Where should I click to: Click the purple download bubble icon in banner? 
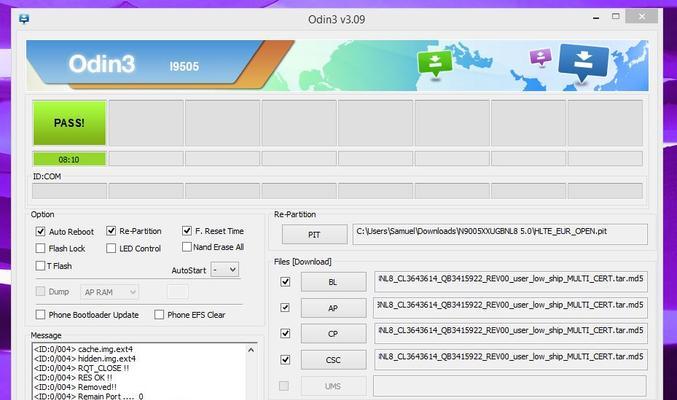(541, 57)
